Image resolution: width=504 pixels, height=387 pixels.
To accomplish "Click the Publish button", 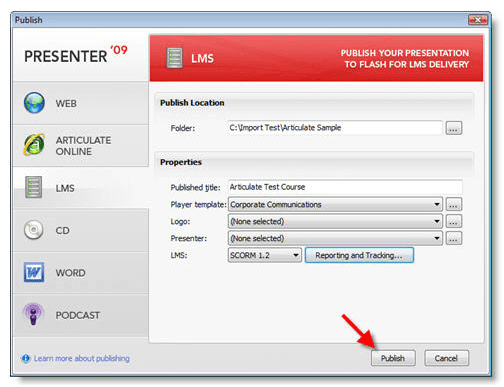I will click(393, 358).
